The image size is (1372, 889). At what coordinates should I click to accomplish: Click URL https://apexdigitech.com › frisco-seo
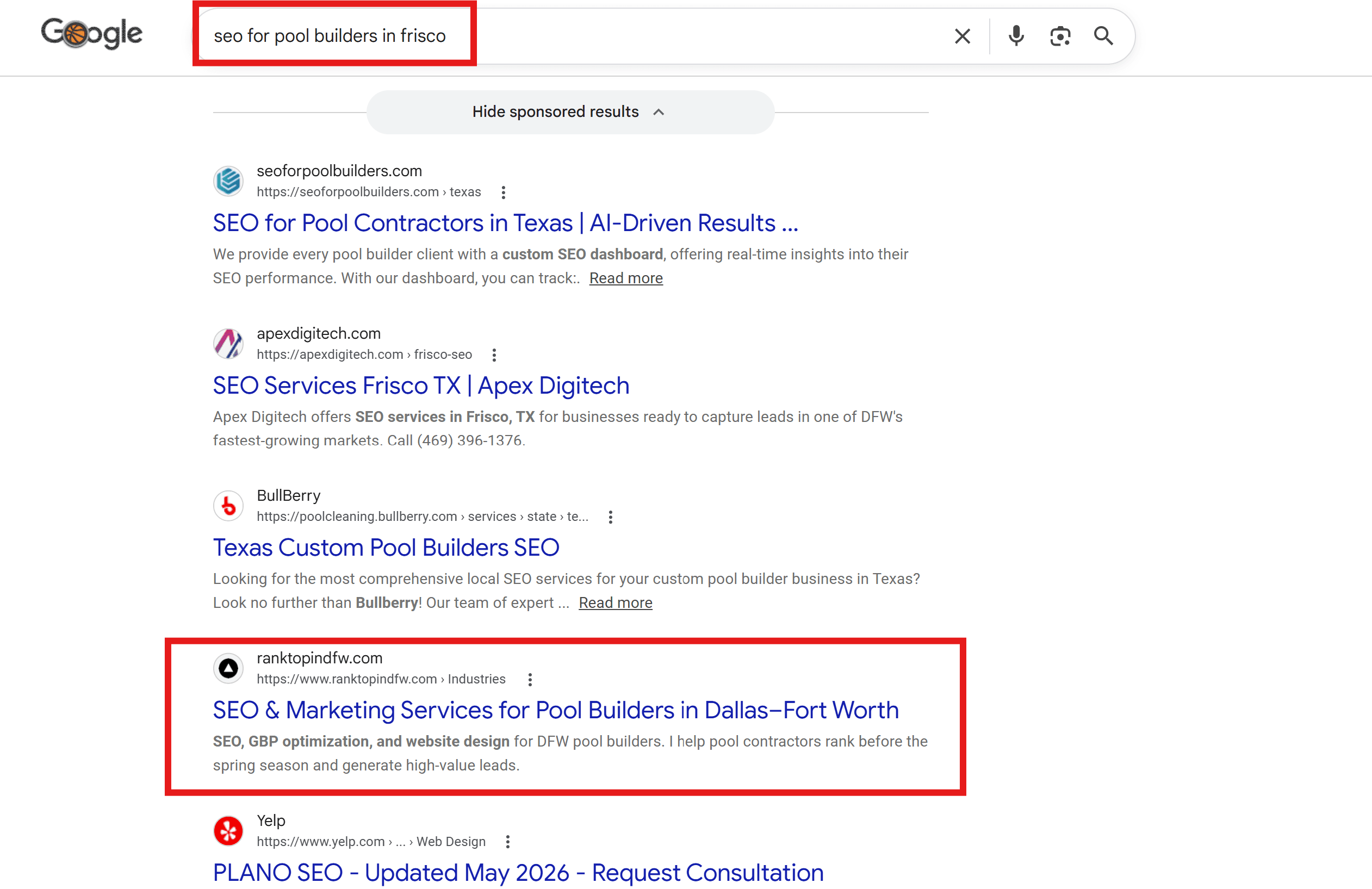pyautogui.click(x=364, y=355)
